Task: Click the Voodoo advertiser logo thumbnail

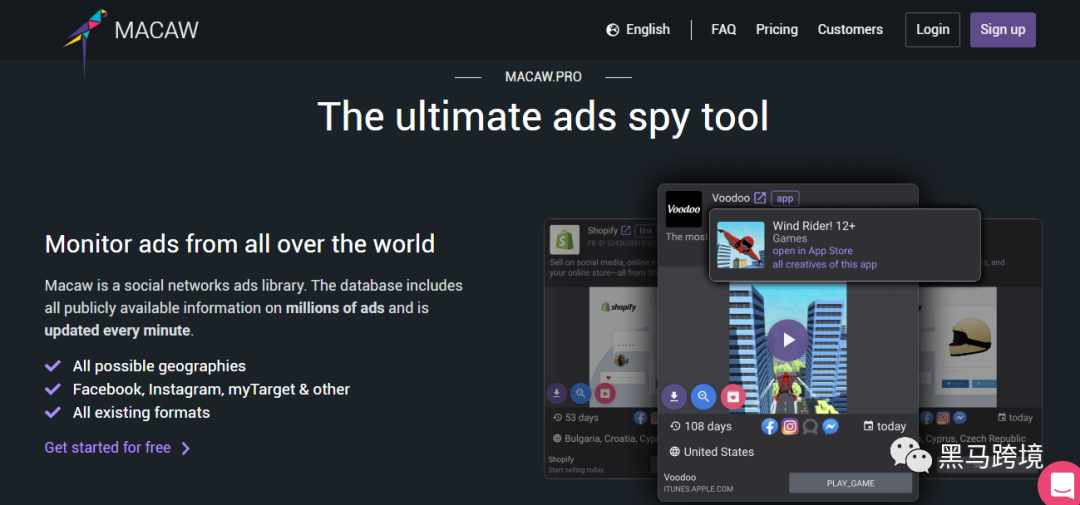Action: [x=684, y=209]
